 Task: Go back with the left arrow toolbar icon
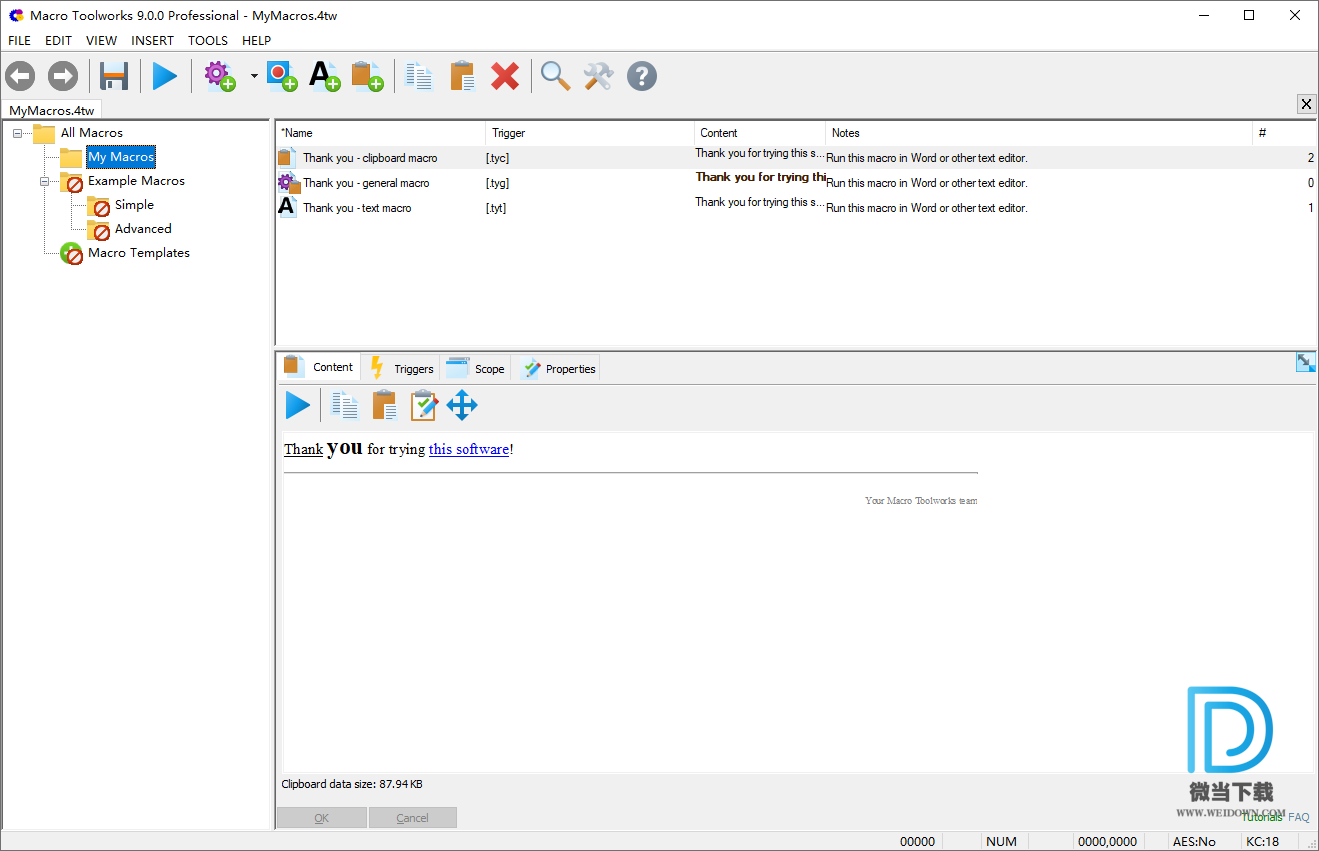(20, 76)
